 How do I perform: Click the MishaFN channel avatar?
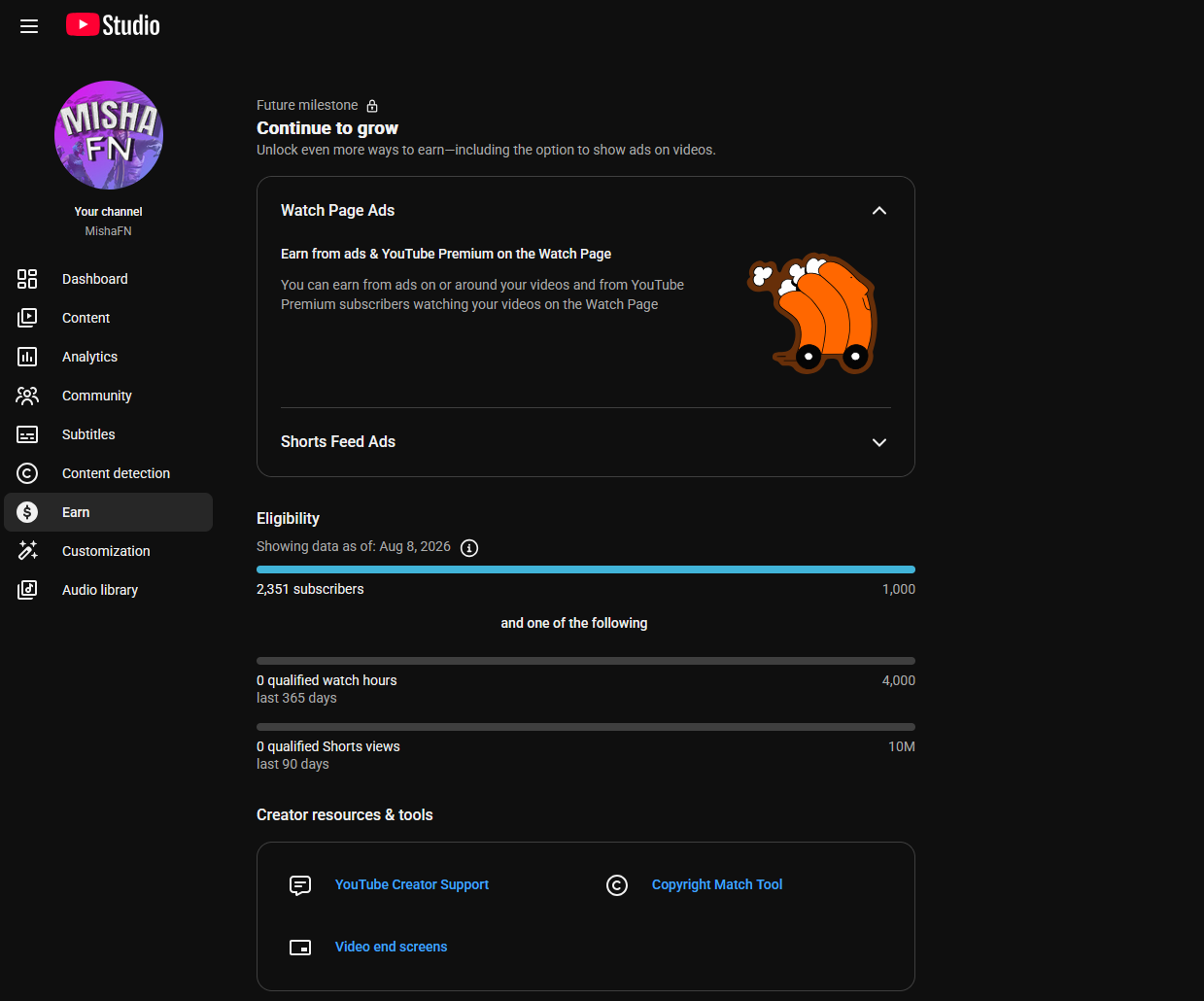tap(109, 135)
